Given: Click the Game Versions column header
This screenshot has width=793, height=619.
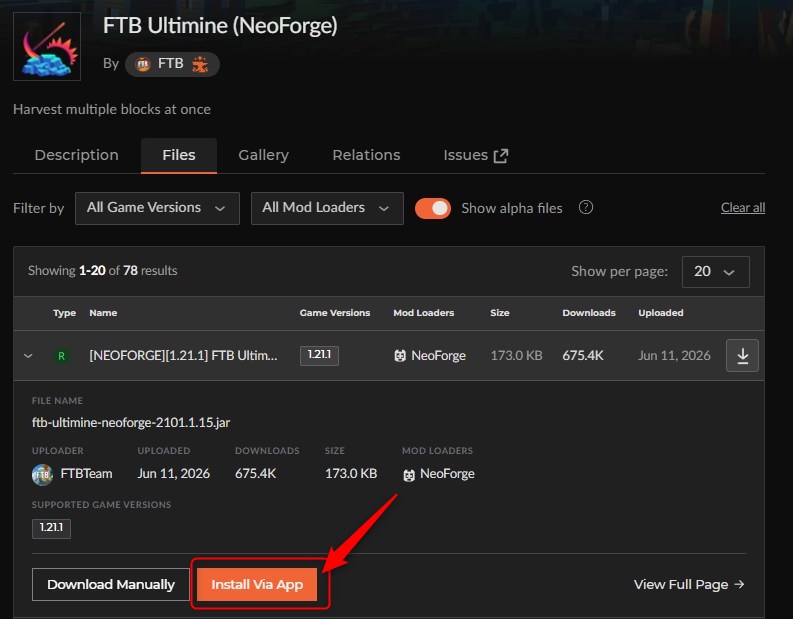Looking at the screenshot, I should point(335,313).
